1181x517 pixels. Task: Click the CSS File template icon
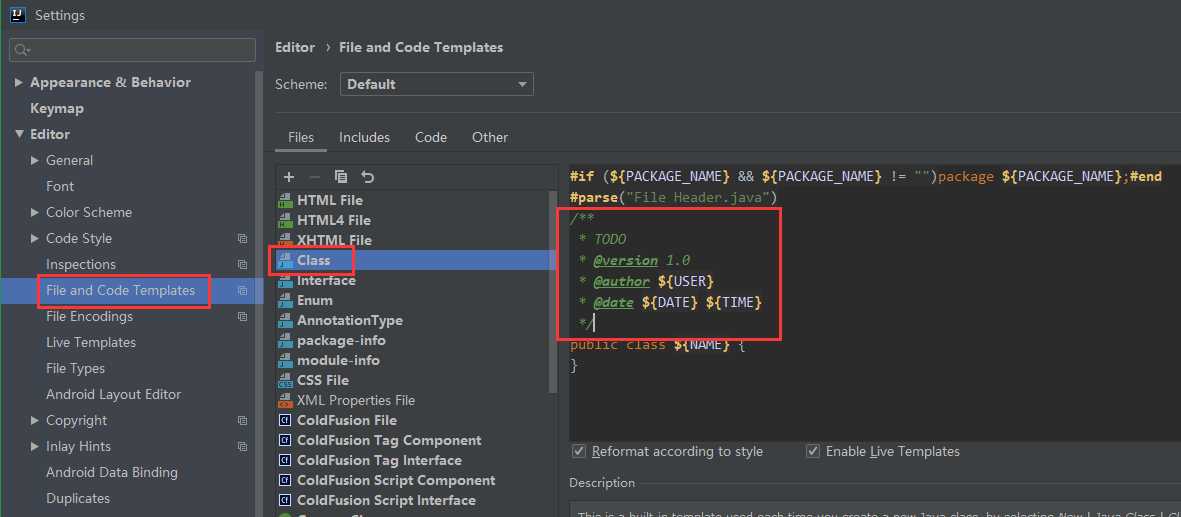(285, 380)
